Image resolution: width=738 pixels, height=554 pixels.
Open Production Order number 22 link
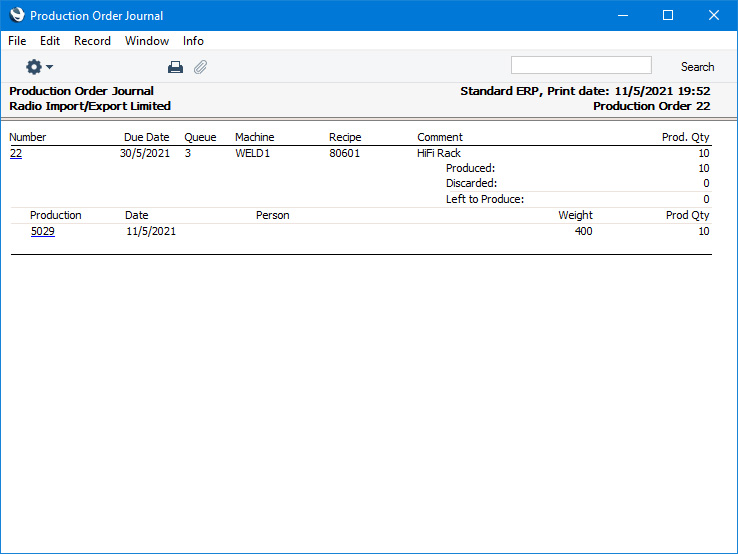pos(16,153)
